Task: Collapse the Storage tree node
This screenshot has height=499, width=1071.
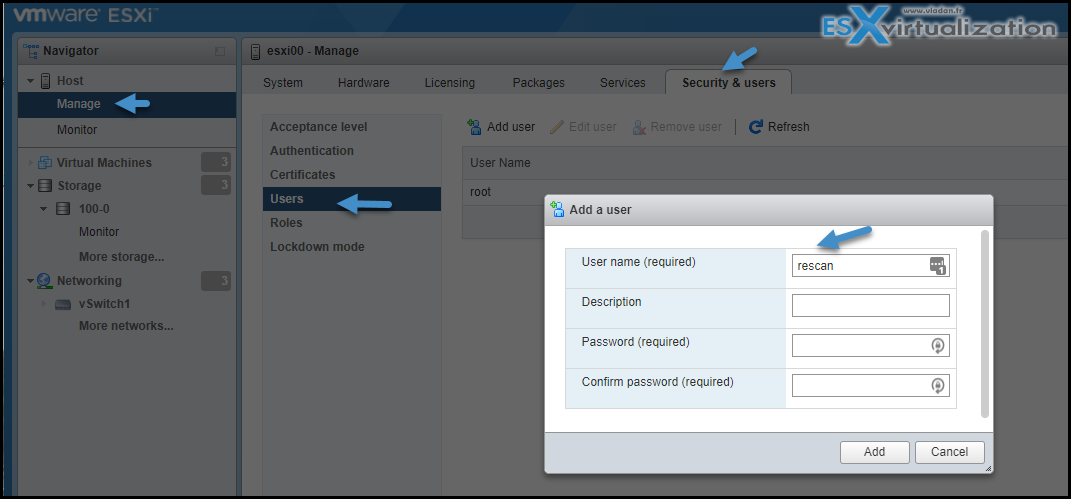Action: (30, 186)
